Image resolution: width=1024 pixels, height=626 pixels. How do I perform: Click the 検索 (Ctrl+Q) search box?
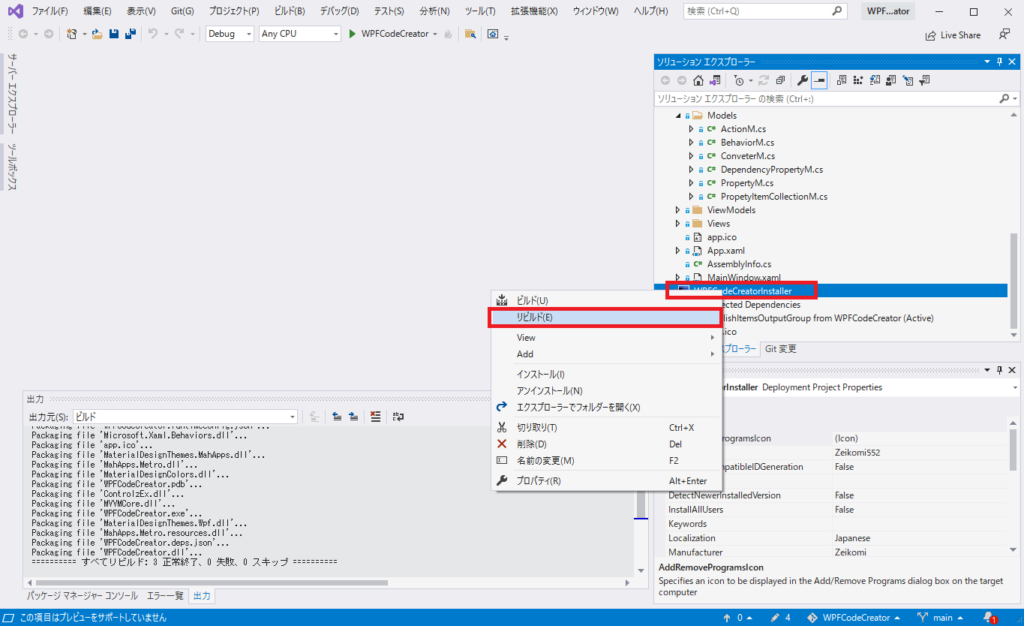pyautogui.click(x=765, y=11)
